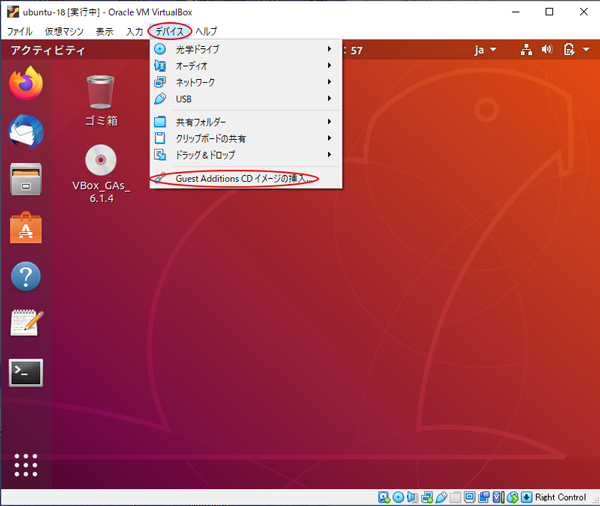Launch Thunderbird mail from the dock
Image resolution: width=600 pixels, height=506 pixels.
pos(26,131)
